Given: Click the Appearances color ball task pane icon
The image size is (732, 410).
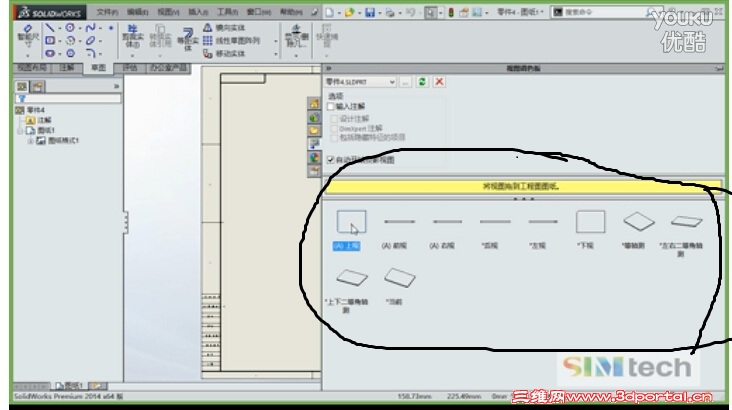Looking at the screenshot, I should pos(314,158).
